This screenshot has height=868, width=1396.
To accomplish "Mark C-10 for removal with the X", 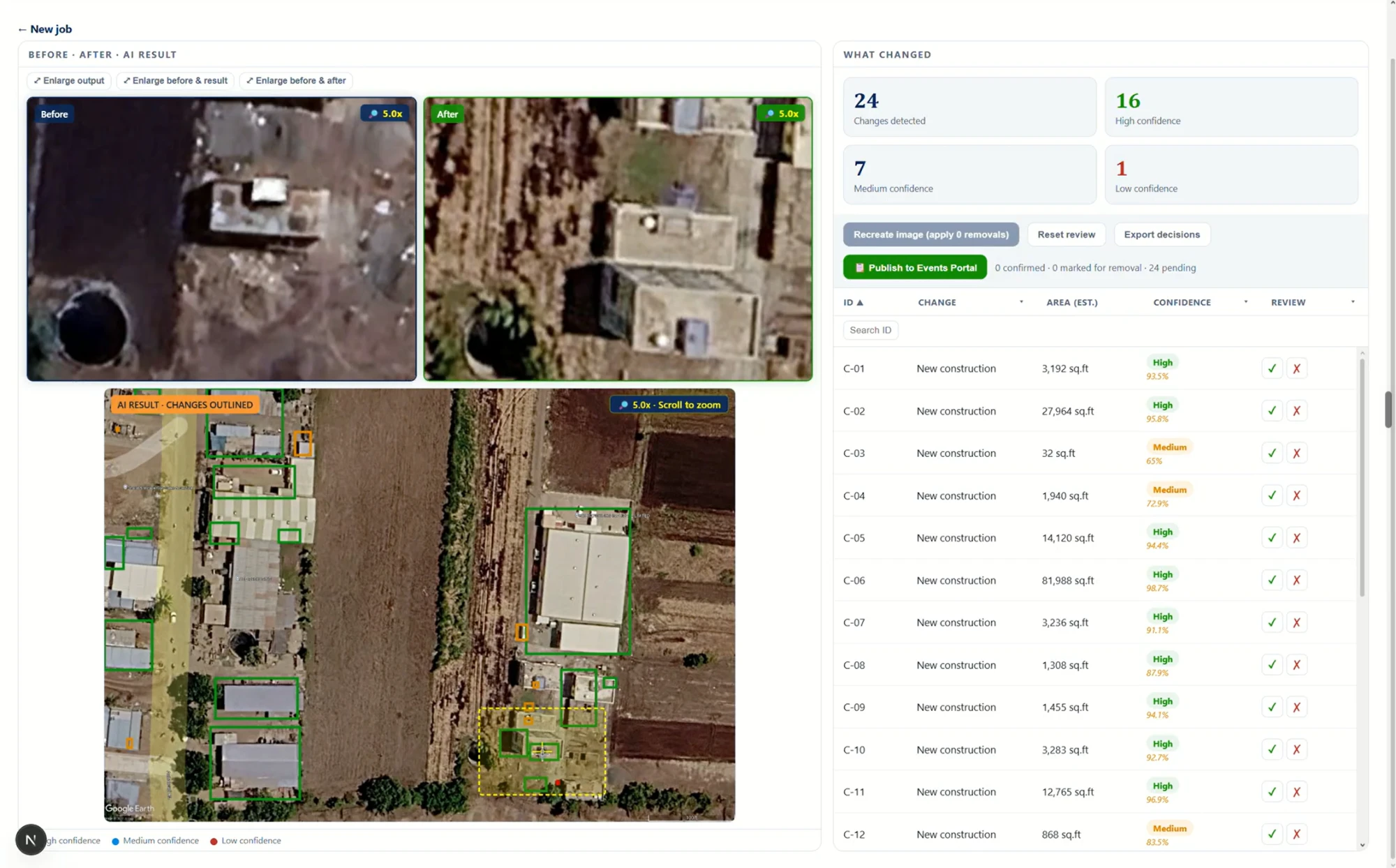I will pyautogui.click(x=1296, y=749).
